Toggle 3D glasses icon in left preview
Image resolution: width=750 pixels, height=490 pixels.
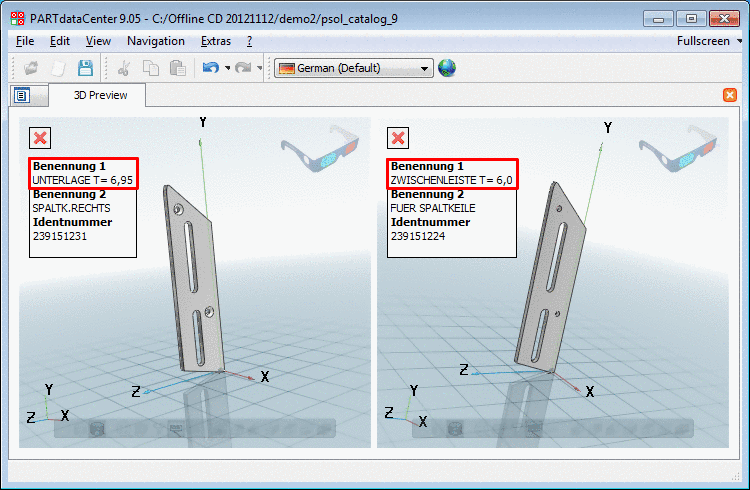(x=320, y=148)
